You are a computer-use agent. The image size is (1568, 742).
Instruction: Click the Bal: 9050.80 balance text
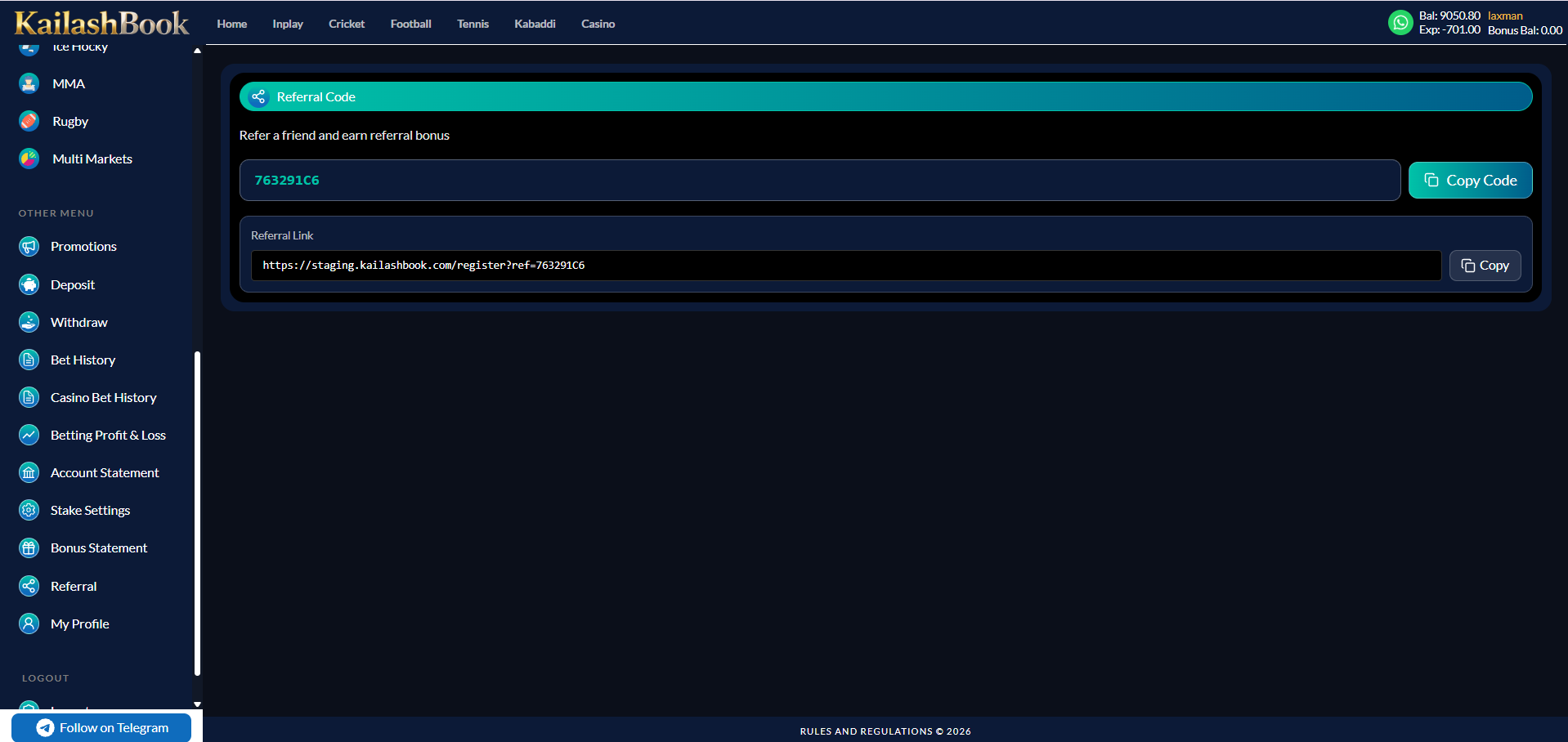[1449, 16]
